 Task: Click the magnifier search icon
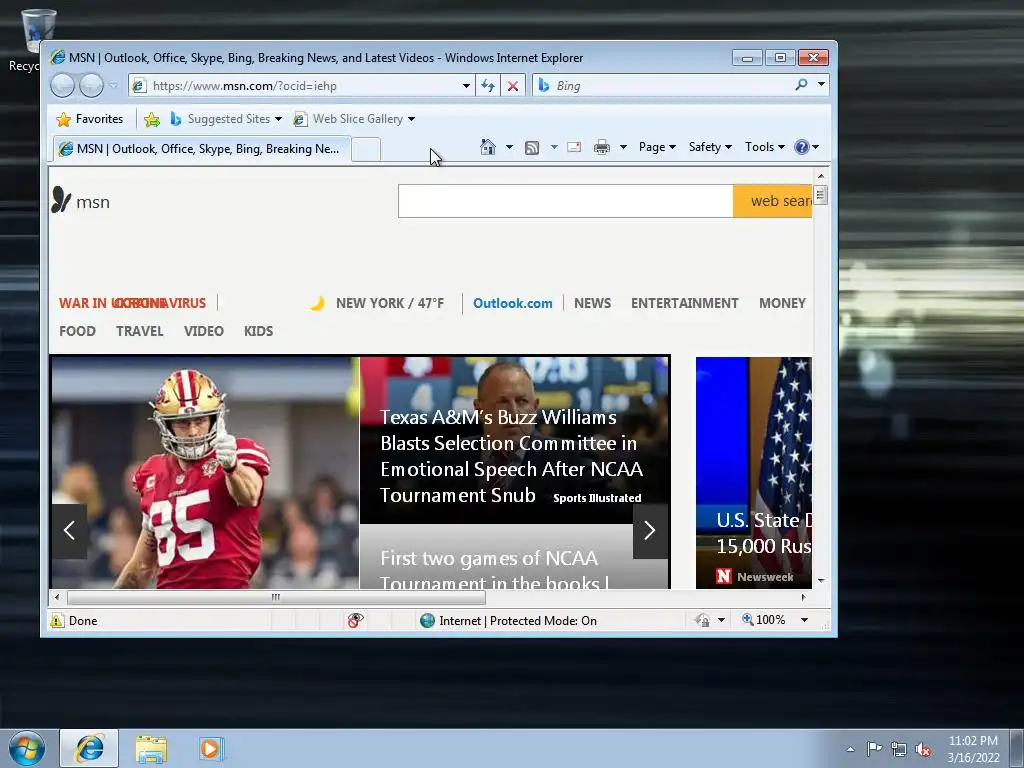pos(801,85)
